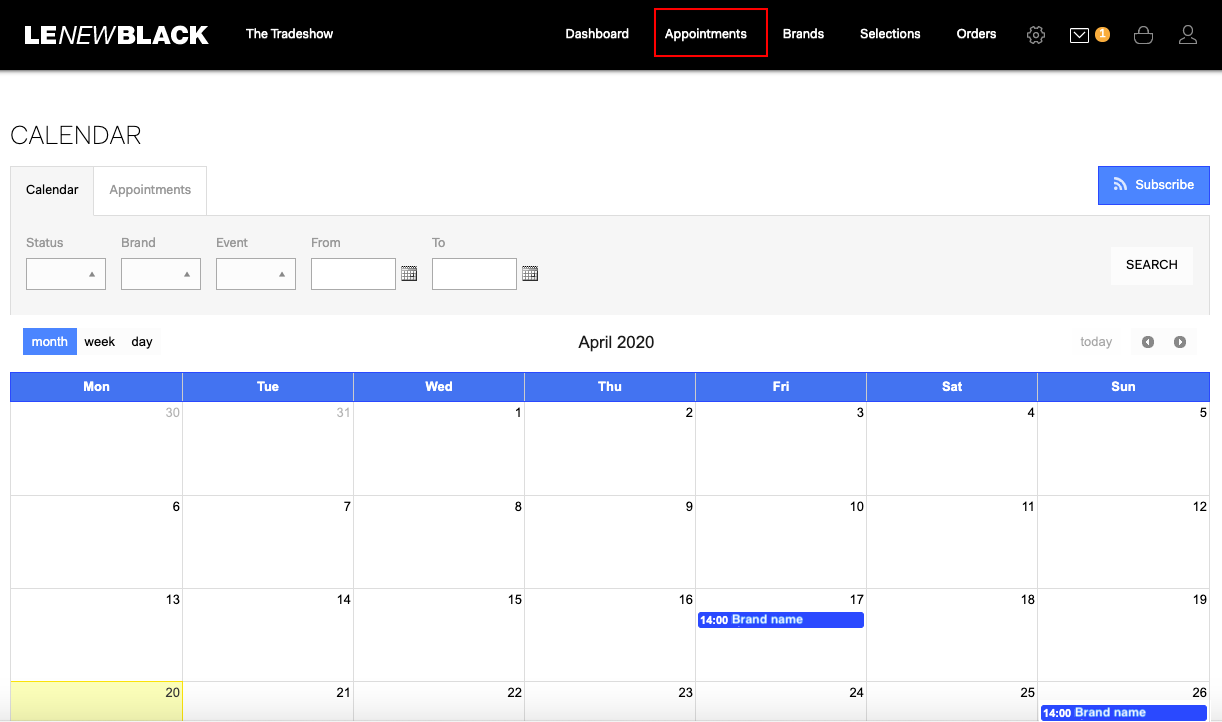Click the today button

click(x=1096, y=342)
